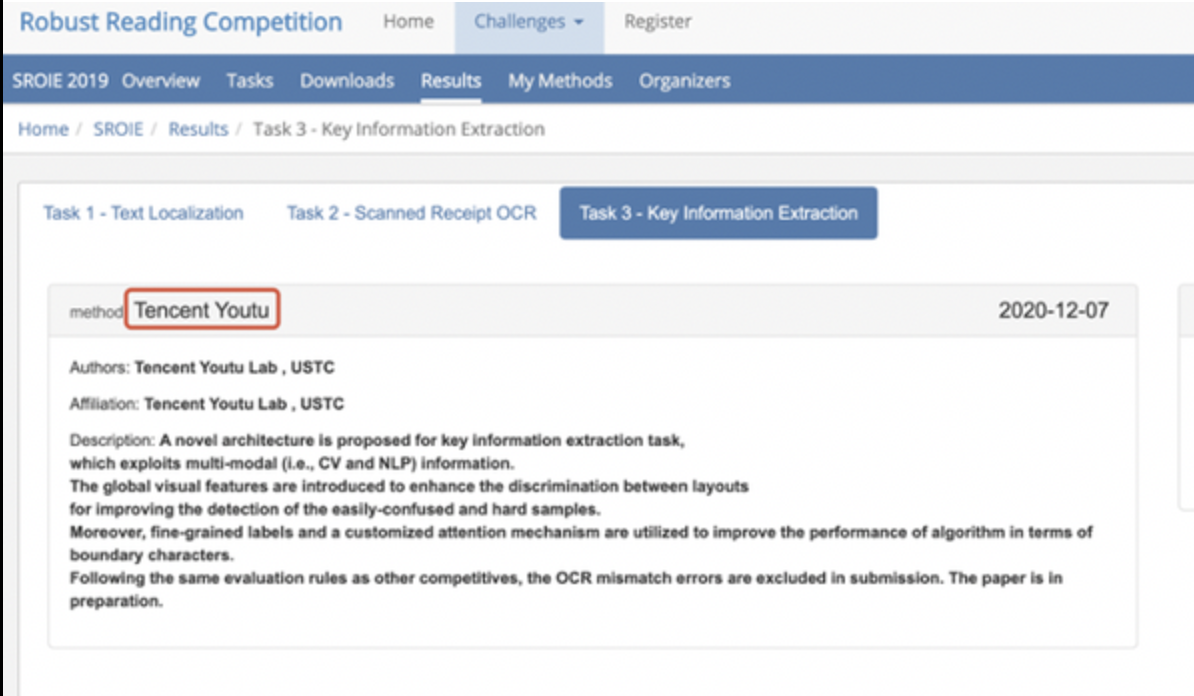Open the Downloads section
Image resolution: width=1194 pixels, height=696 pixels.
[x=346, y=81]
